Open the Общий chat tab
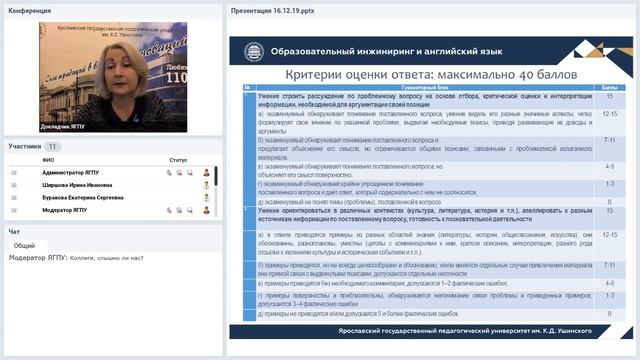 [x=24, y=246]
